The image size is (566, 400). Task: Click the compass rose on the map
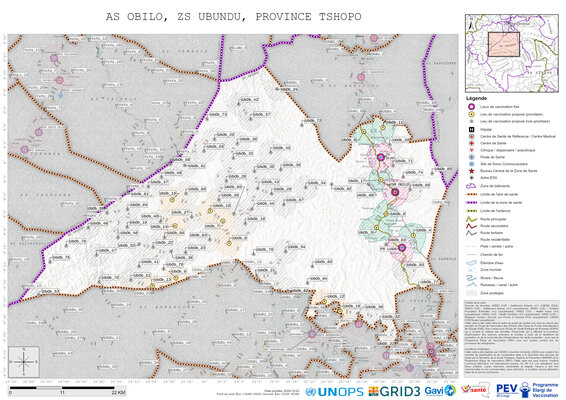point(24,362)
